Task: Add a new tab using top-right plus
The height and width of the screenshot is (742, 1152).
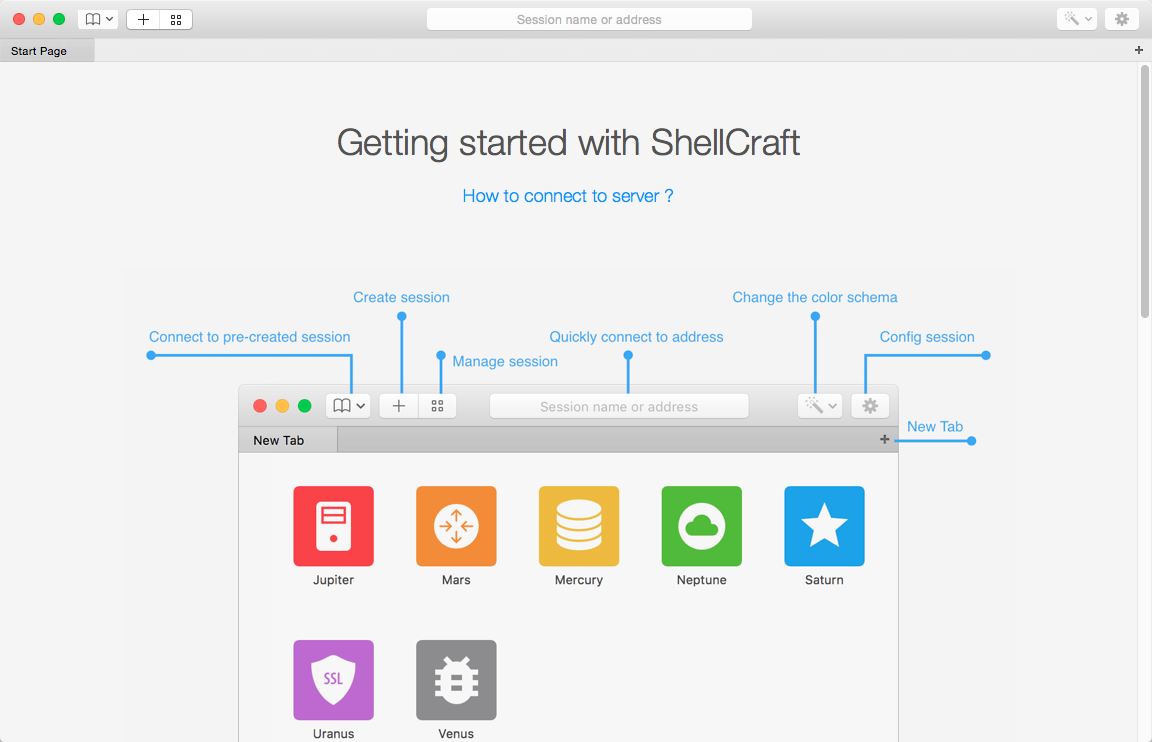Action: (1139, 50)
